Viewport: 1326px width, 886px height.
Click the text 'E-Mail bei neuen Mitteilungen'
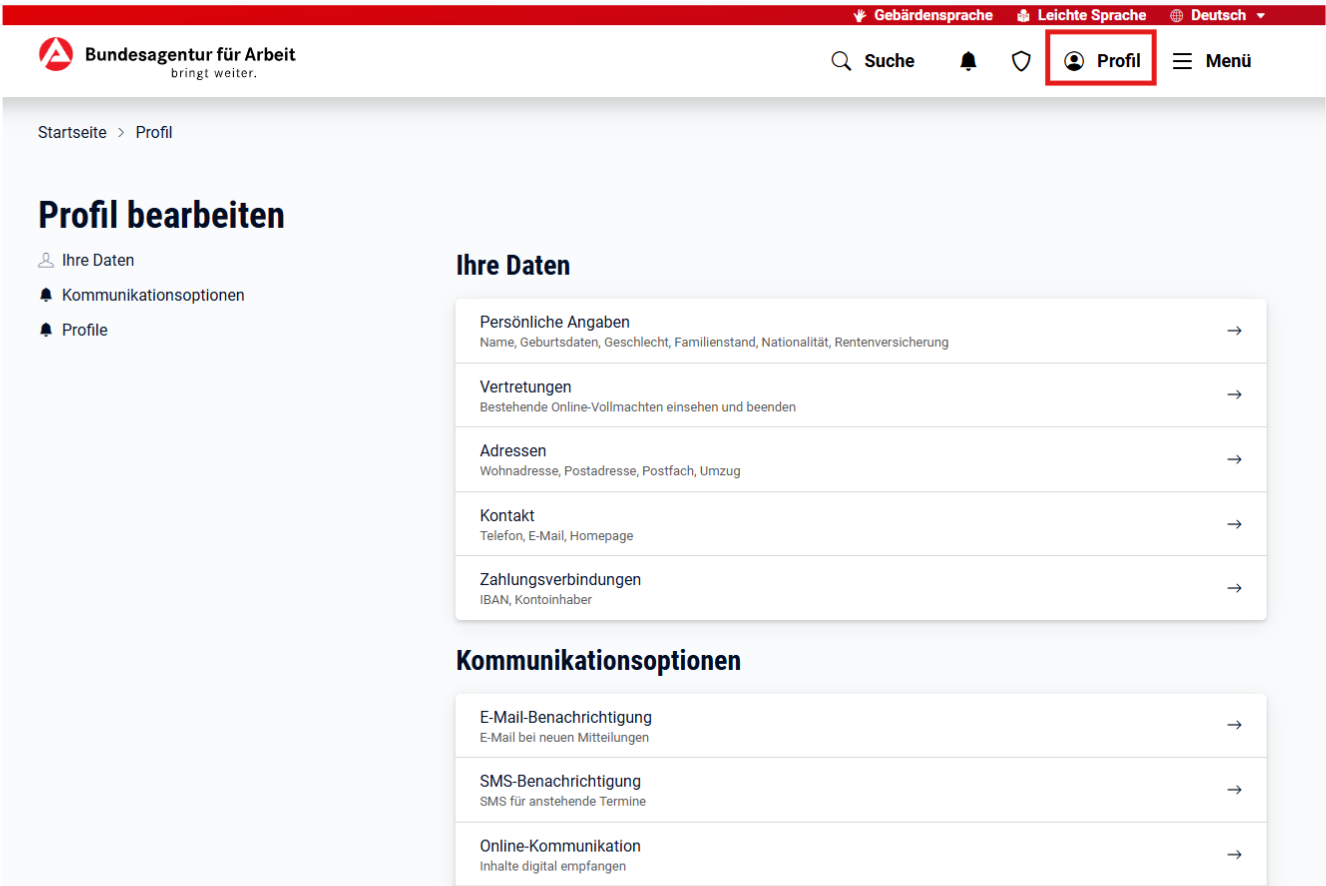pos(564,738)
